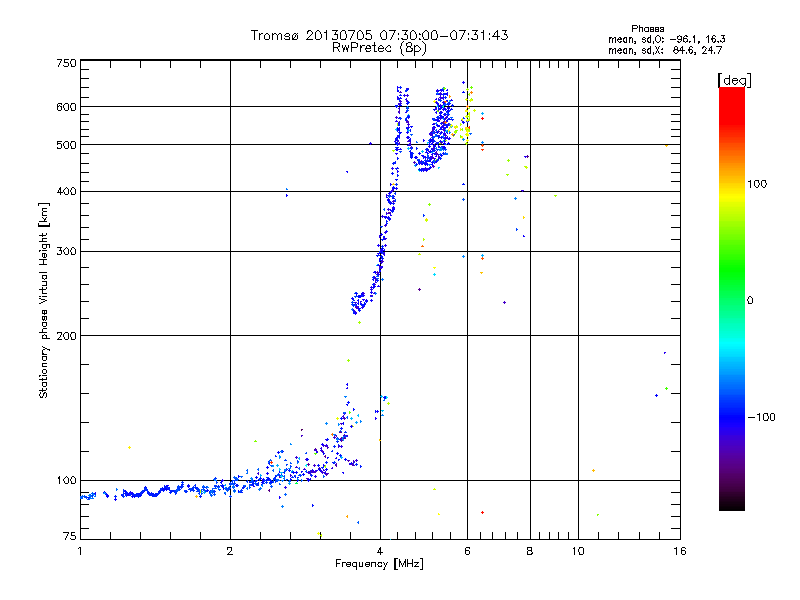Click the y-axis label '400'

pos(66,192)
